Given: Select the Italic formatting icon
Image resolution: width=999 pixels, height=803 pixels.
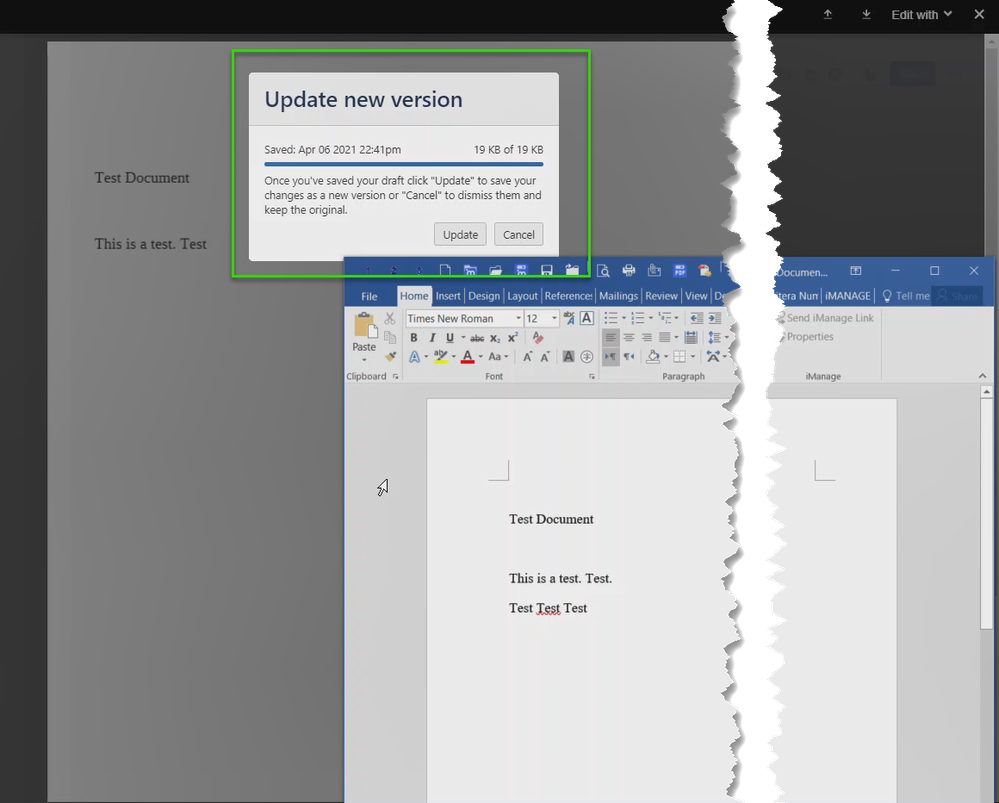Looking at the screenshot, I should coord(433,337).
